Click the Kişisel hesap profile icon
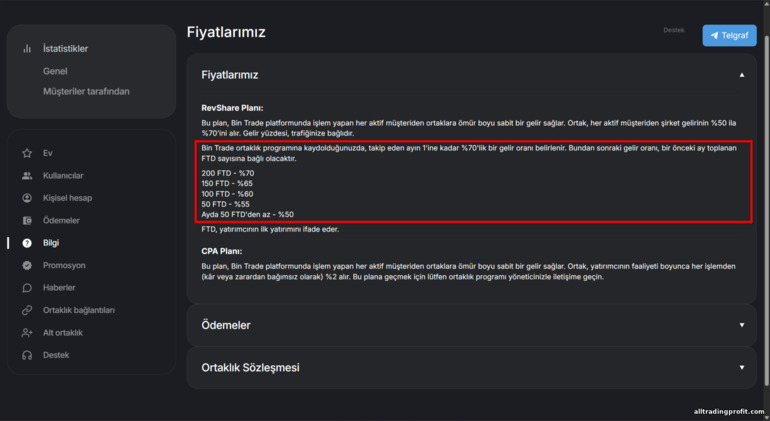Viewport: 770px width, 421px height. pyautogui.click(x=27, y=198)
